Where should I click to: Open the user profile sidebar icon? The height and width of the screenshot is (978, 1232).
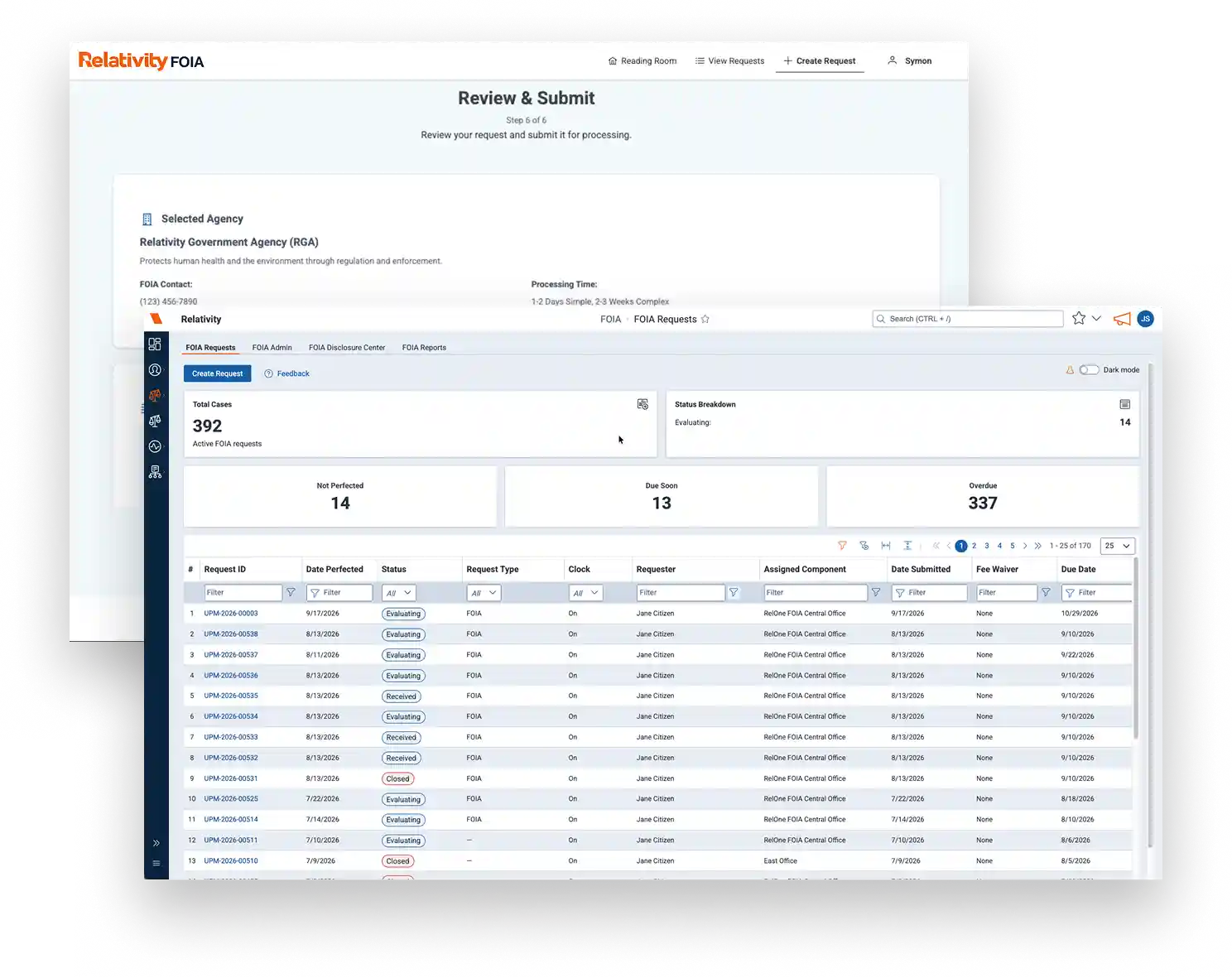pyautogui.click(x=155, y=370)
